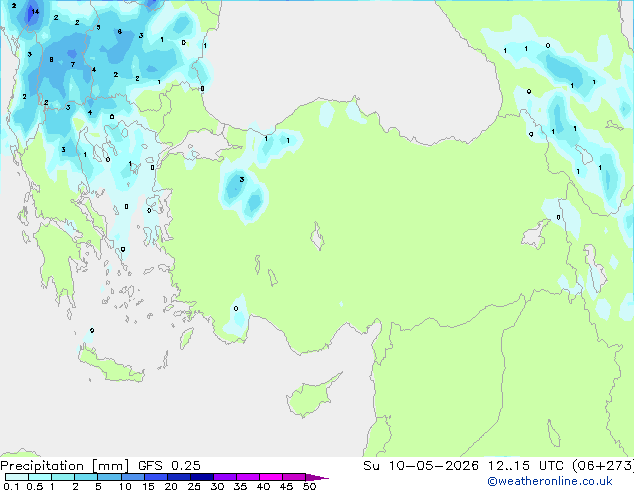Viewport: 634px width, 490px height.
Task: Click the legend tick label '30'
Action: pos(217,486)
